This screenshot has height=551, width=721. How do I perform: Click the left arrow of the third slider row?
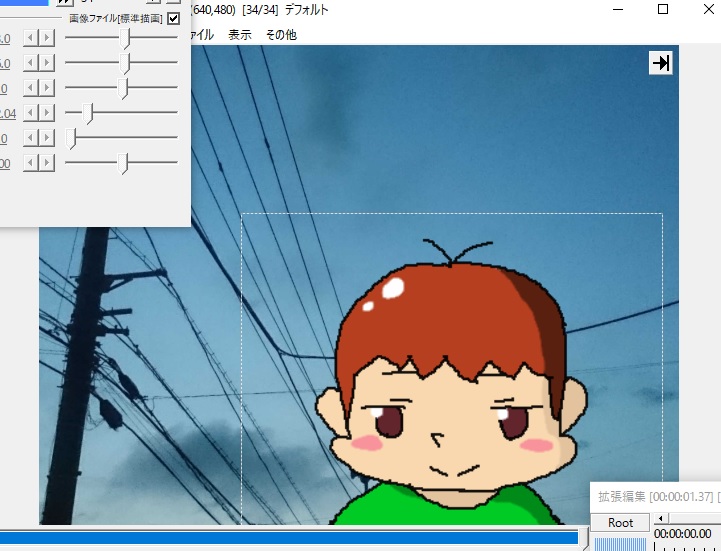pos(30,87)
